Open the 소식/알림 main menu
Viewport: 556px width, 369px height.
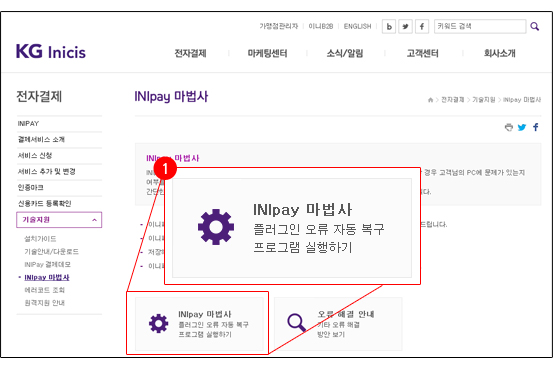(345, 53)
